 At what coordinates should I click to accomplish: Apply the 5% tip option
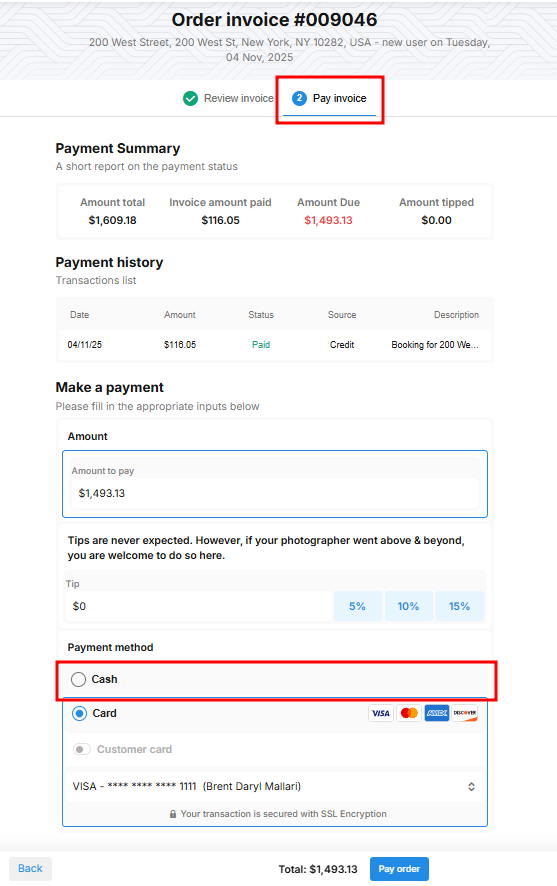point(358,606)
